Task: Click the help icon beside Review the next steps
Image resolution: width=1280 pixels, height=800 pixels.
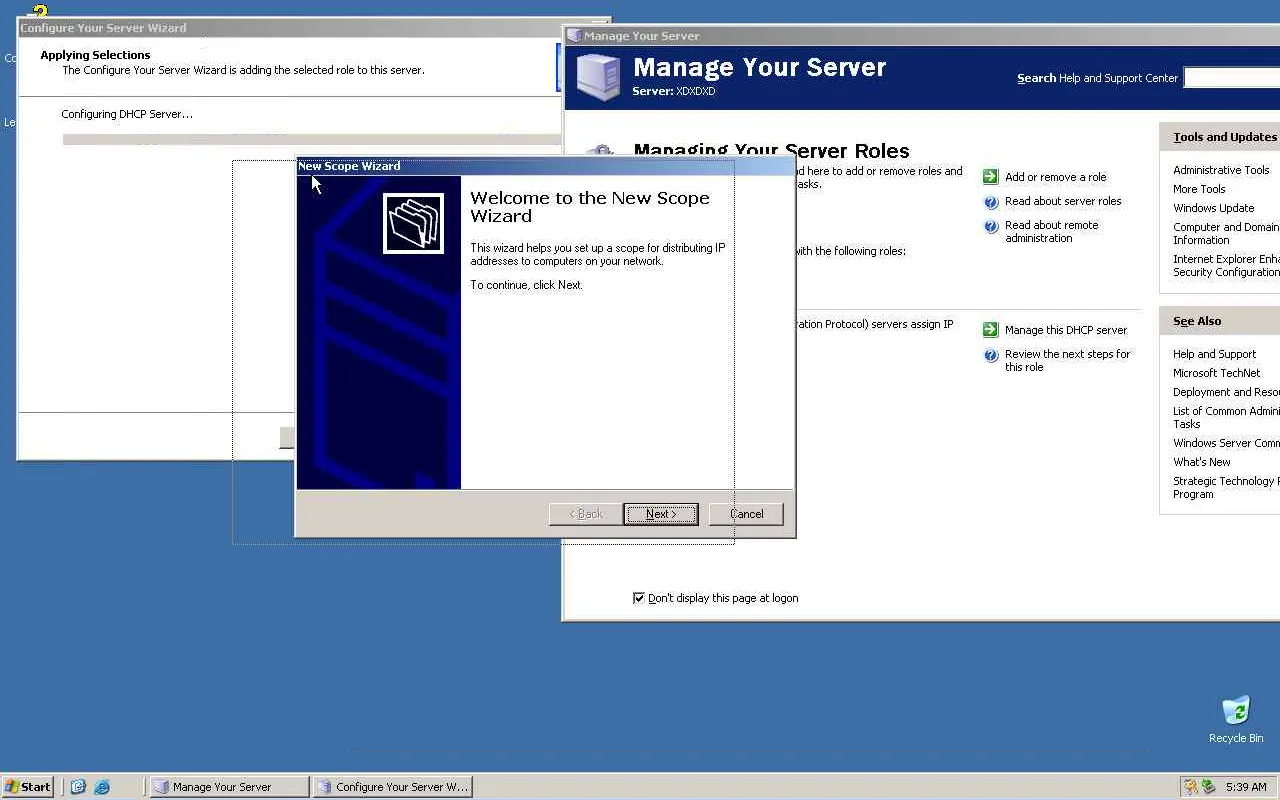Action: (x=991, y=355)
